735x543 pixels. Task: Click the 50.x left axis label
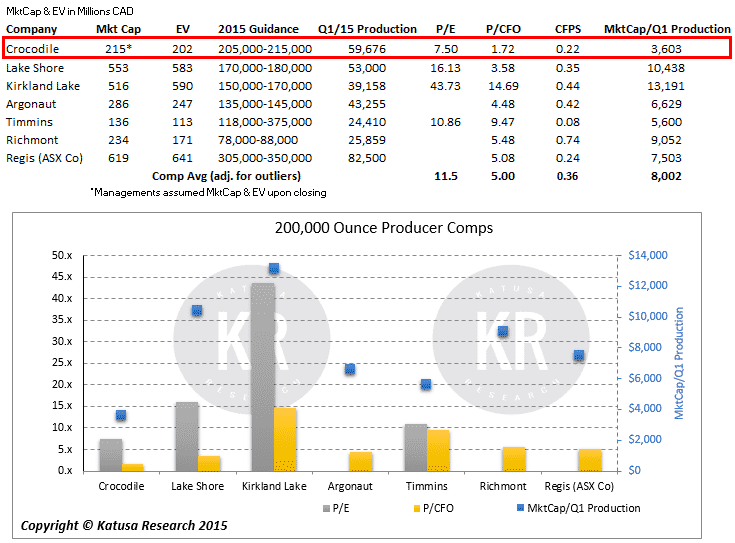pyautogui.click(x=62, y=256)
